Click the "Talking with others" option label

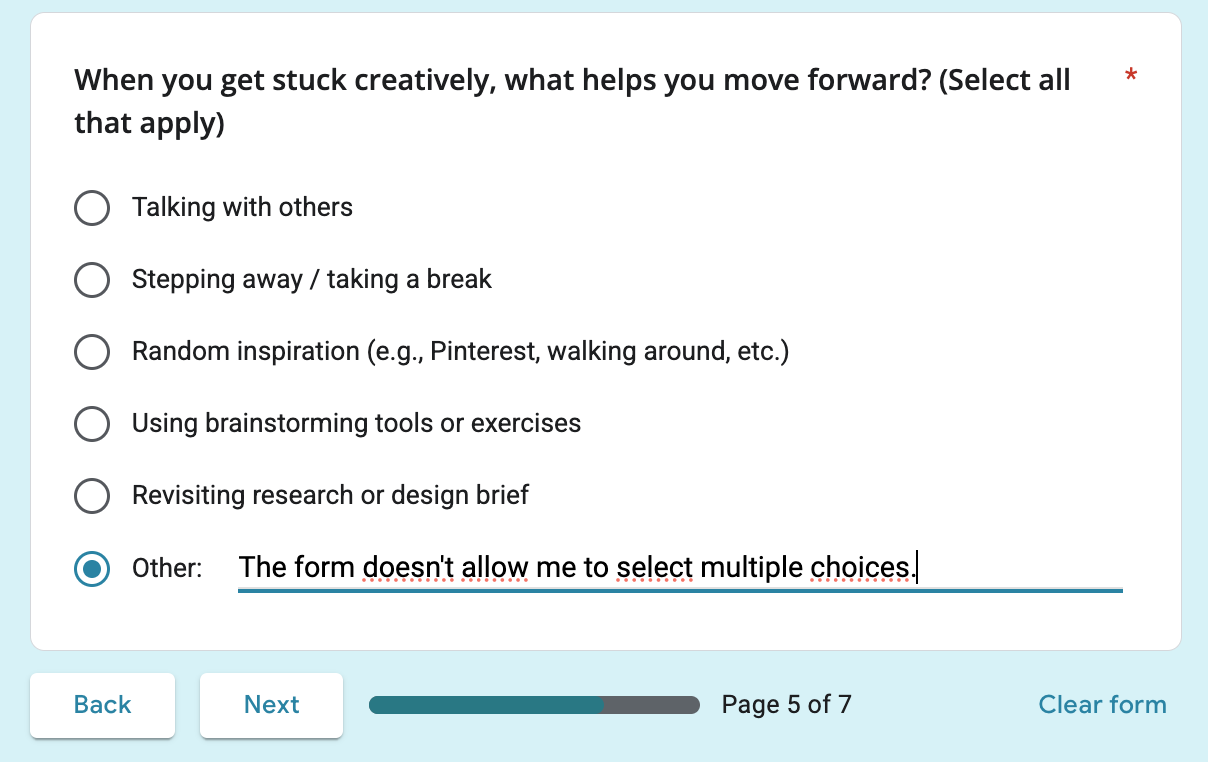(242, 208)
